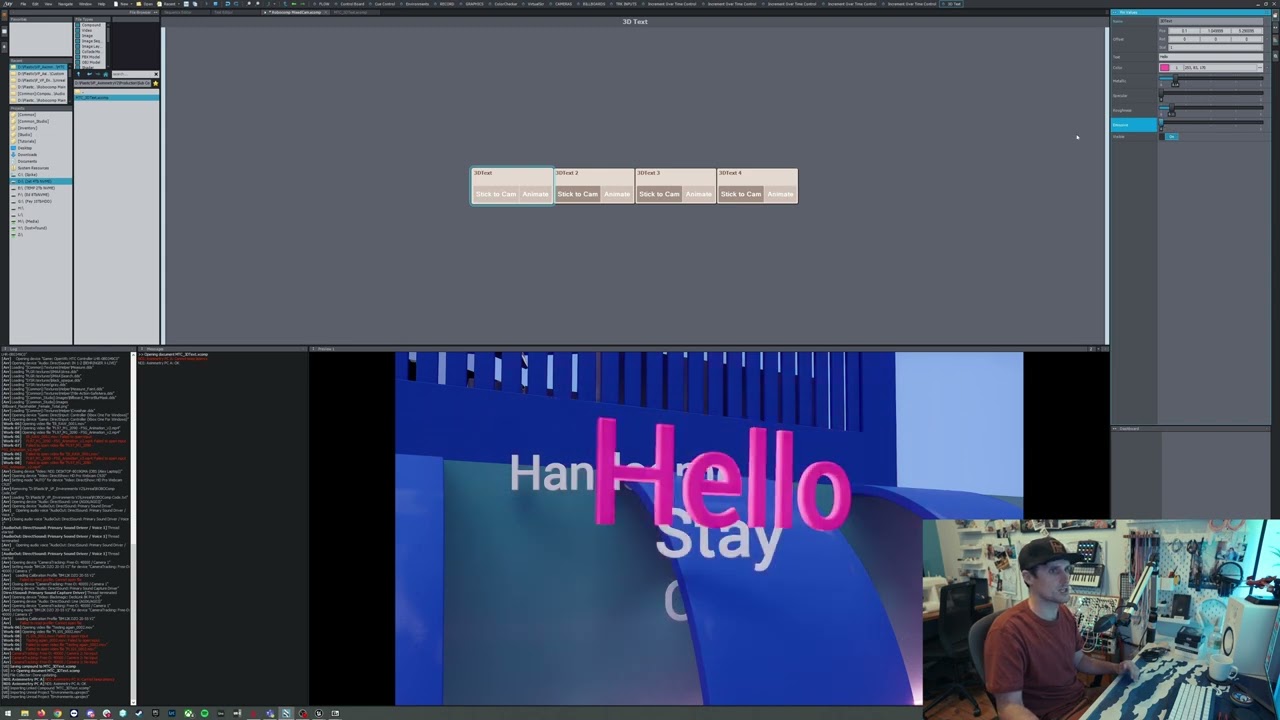Select [Tutorials] folder in Projects
This screenshot has width=1280, height=720.
pyautogui.click(x=26, y=141)
